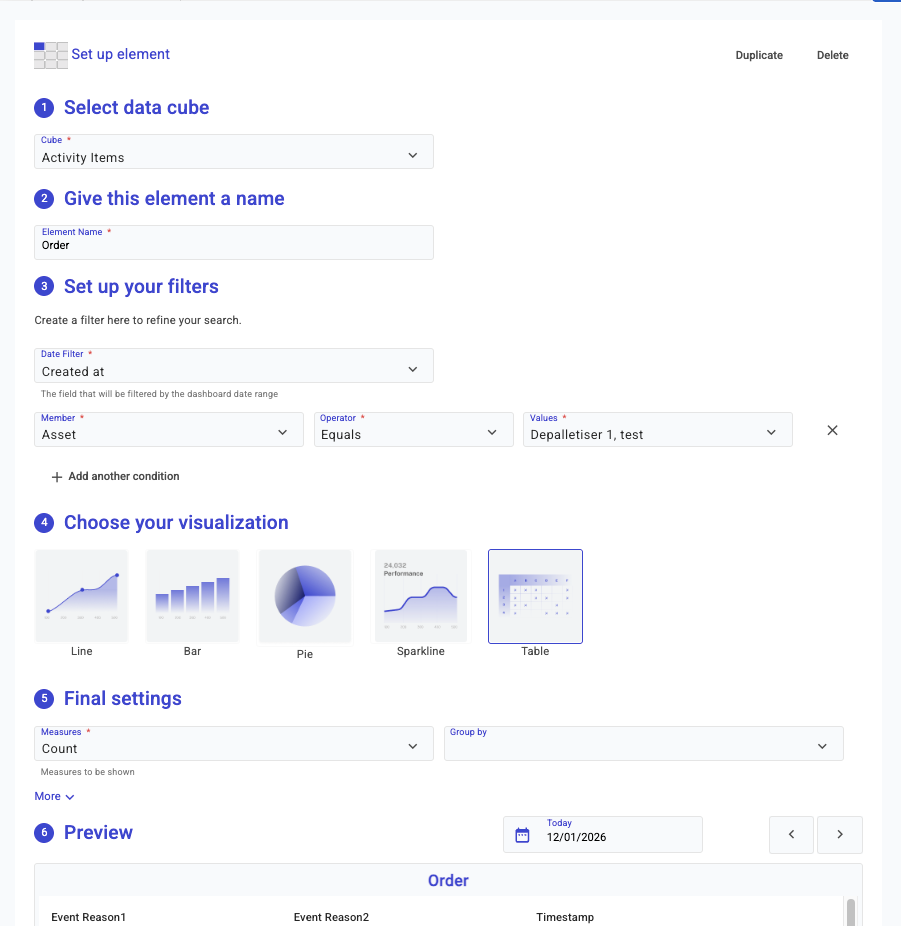Screen dimensions: 901x926
Task: Open the Group by dropdown
Action: tap(643, 744)
